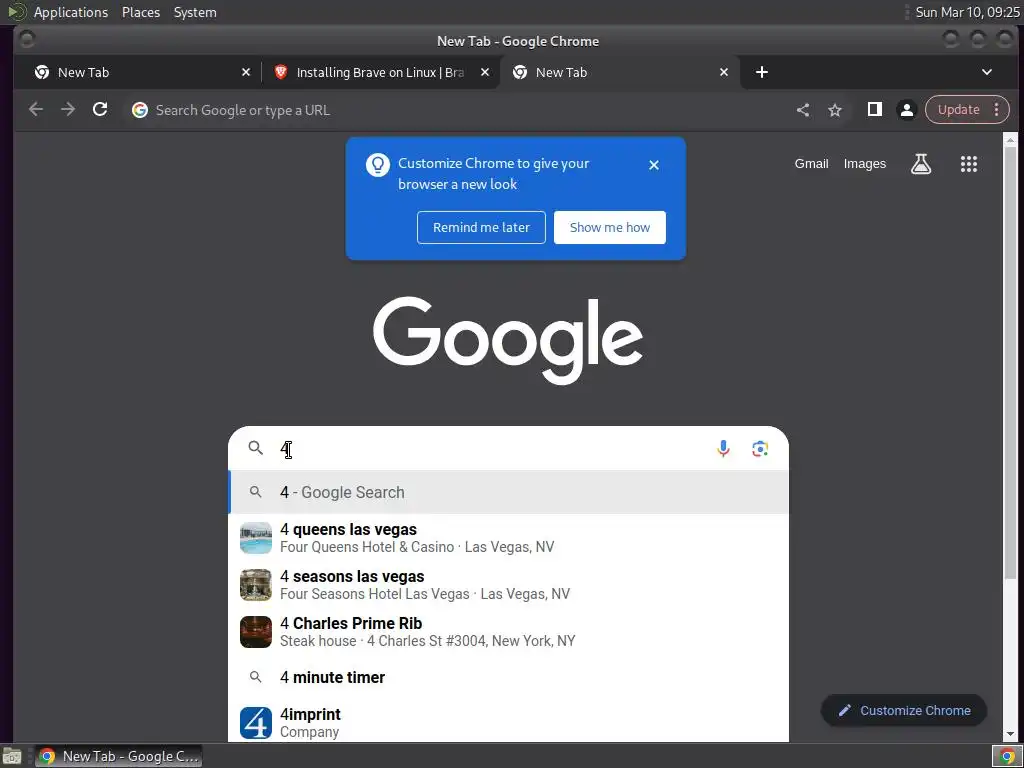The width and height of the screenshot is (1024, 768).
Task: Open Chrome from the system tray icon
Action: (x=1007, y=756)
